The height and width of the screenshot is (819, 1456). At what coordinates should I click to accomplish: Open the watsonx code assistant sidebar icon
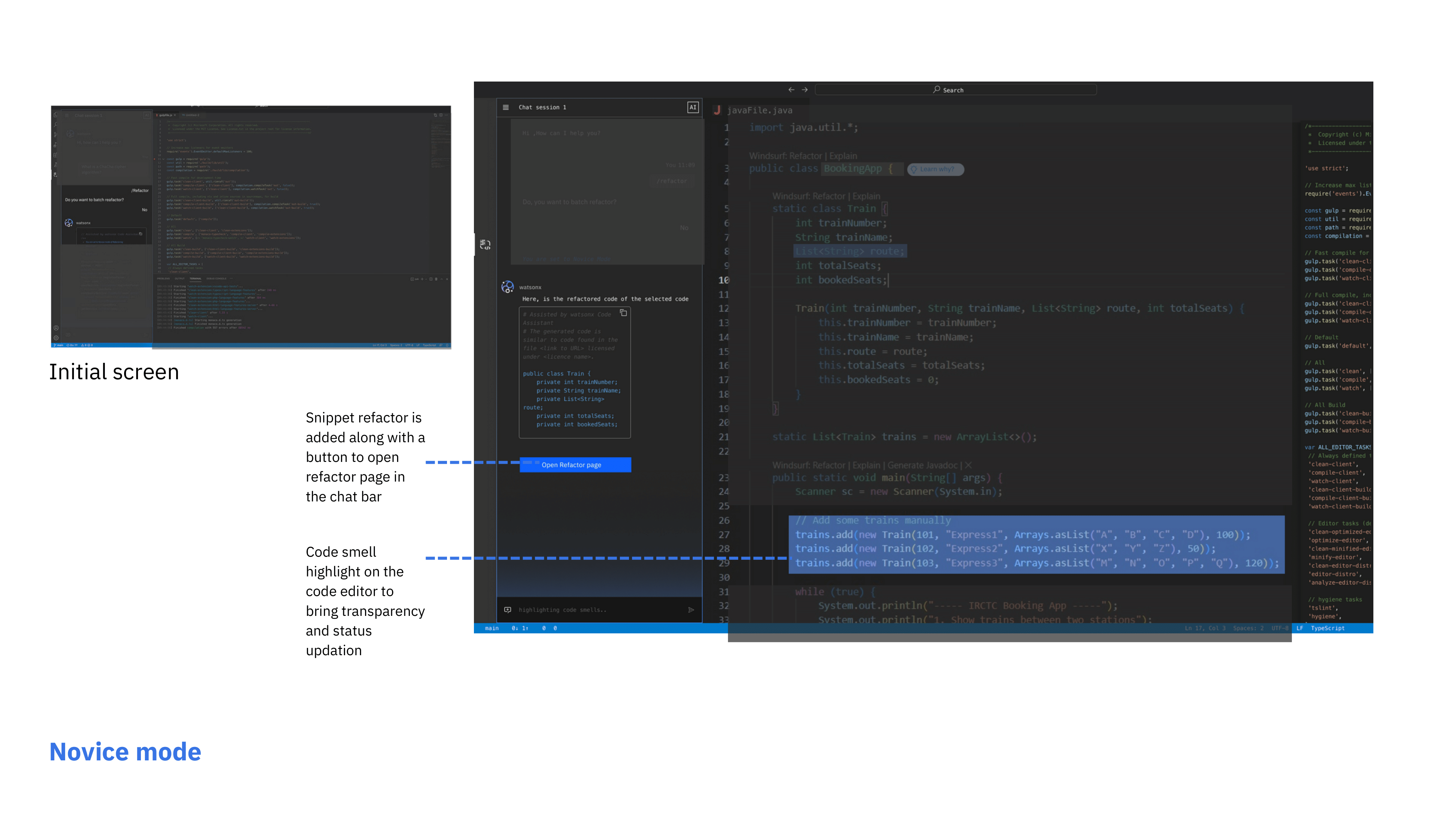[485, 244]
